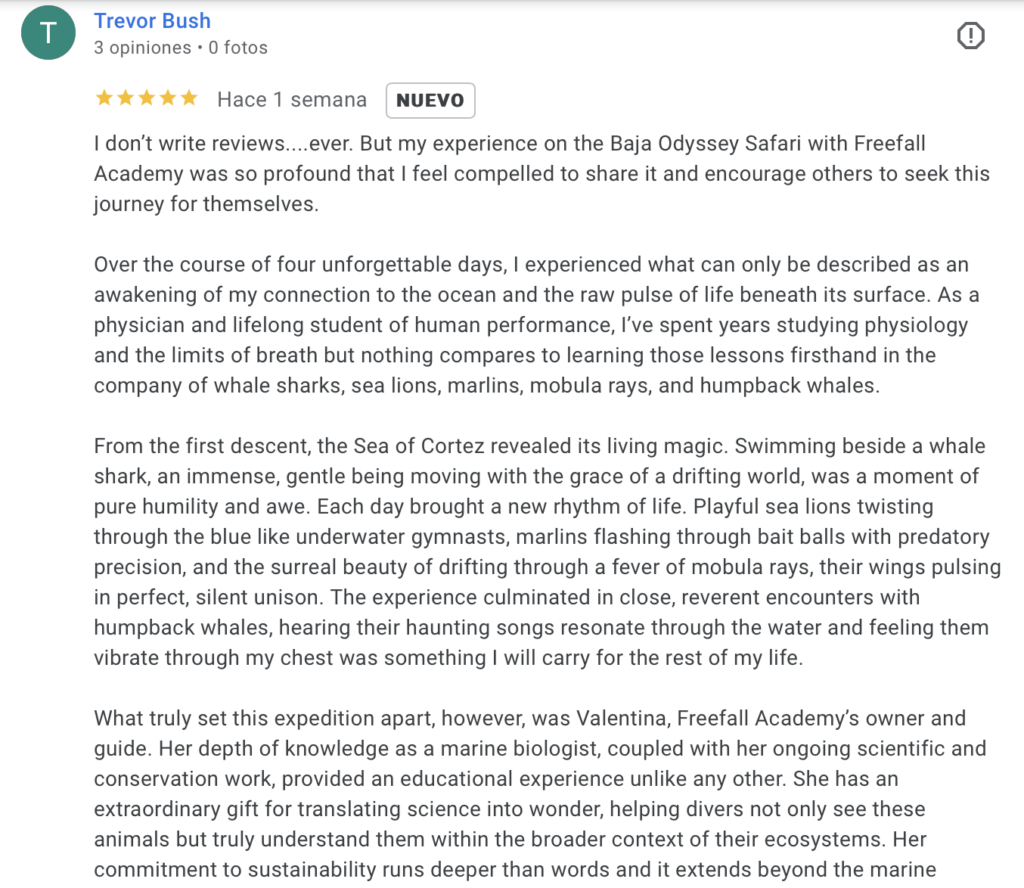Select the third star in the rating
The width and height of the screenshot is (1024, 888).
(x=146, y=98)
